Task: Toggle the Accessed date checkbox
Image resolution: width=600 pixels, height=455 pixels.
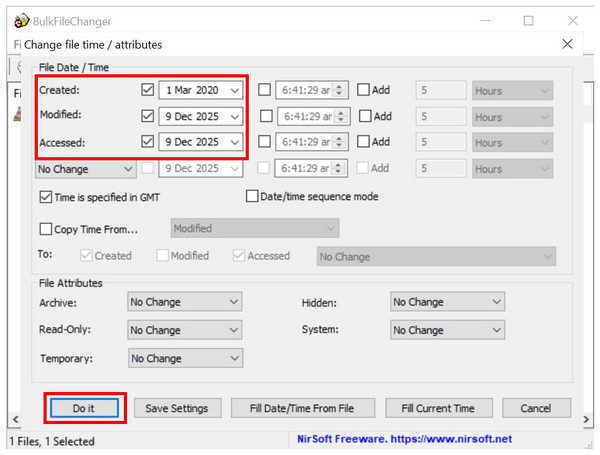Action: pos(147,142)
